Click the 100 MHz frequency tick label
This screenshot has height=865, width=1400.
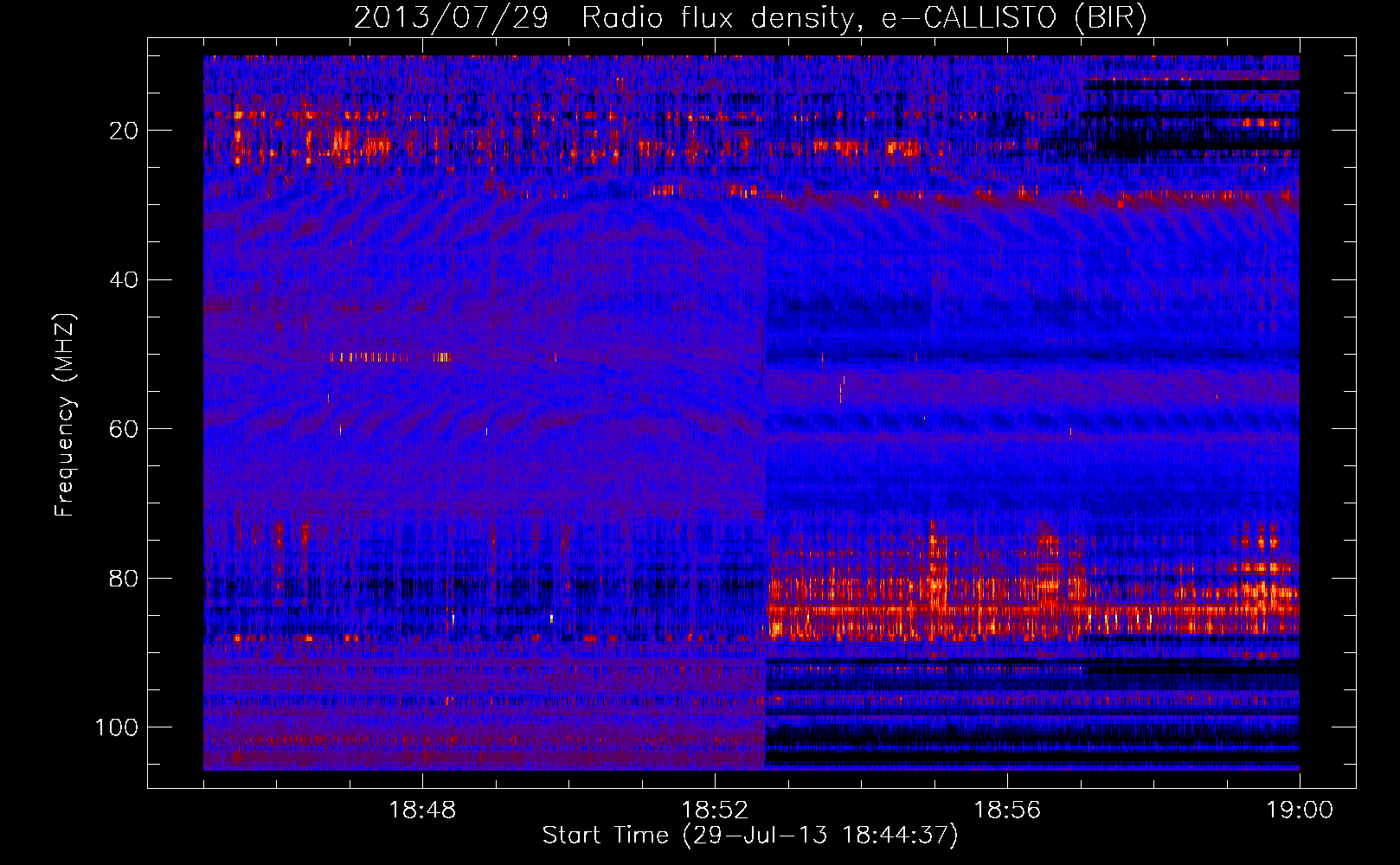(117, 727)
